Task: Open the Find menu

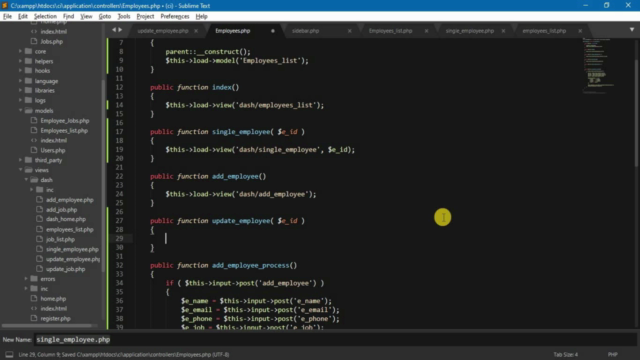Action: [x=68, y=16]
